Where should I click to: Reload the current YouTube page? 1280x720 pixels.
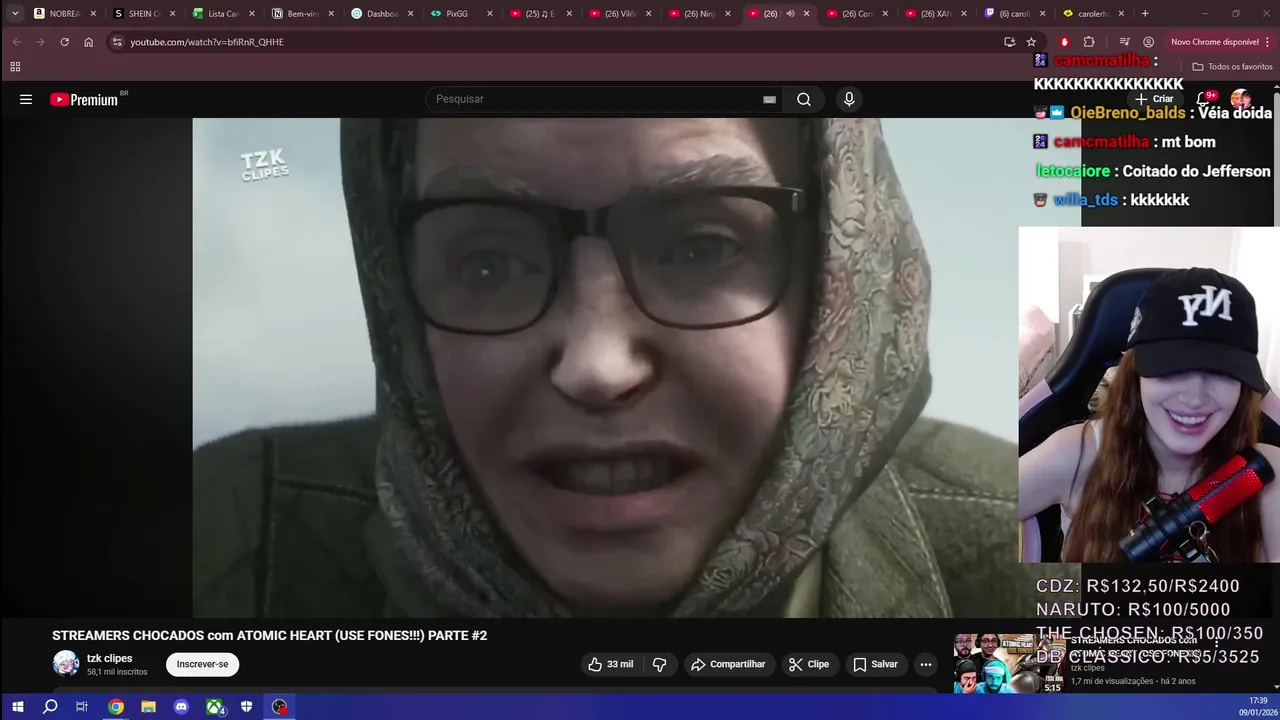tap(64, 42)
